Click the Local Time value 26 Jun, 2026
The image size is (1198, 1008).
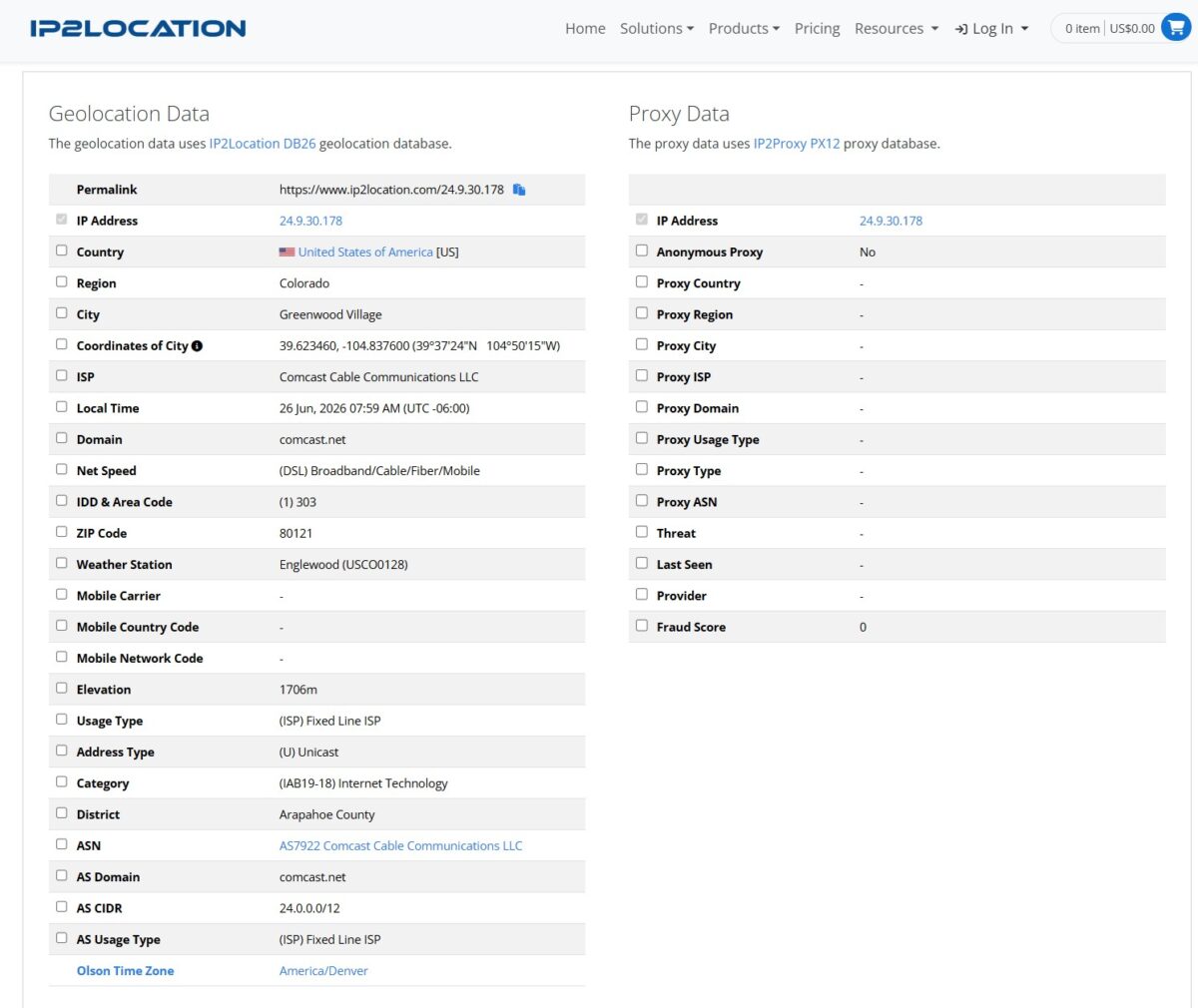[x=374, y=408]
